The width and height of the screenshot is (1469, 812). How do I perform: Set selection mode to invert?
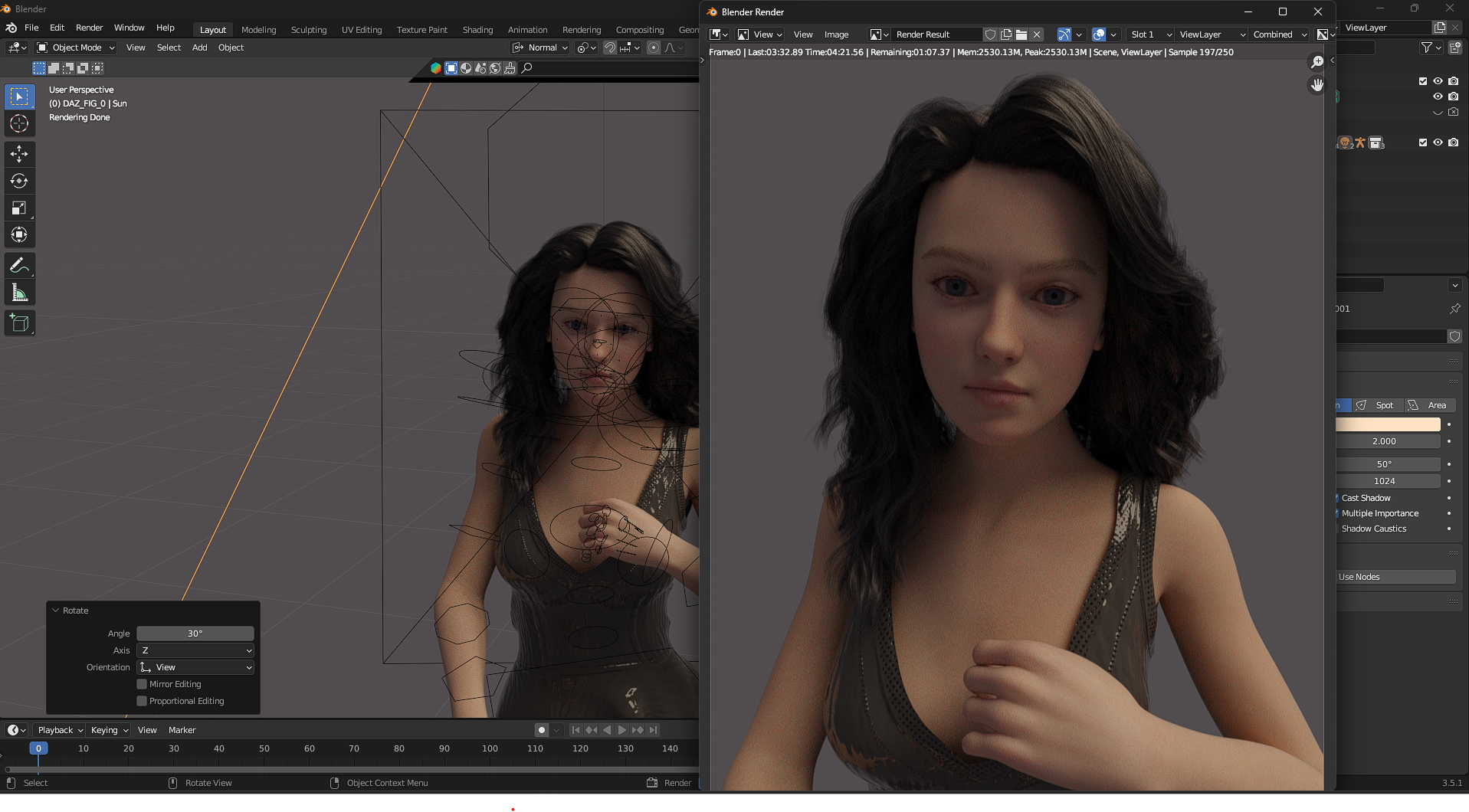pyautogui.click(x=83, y=68)
